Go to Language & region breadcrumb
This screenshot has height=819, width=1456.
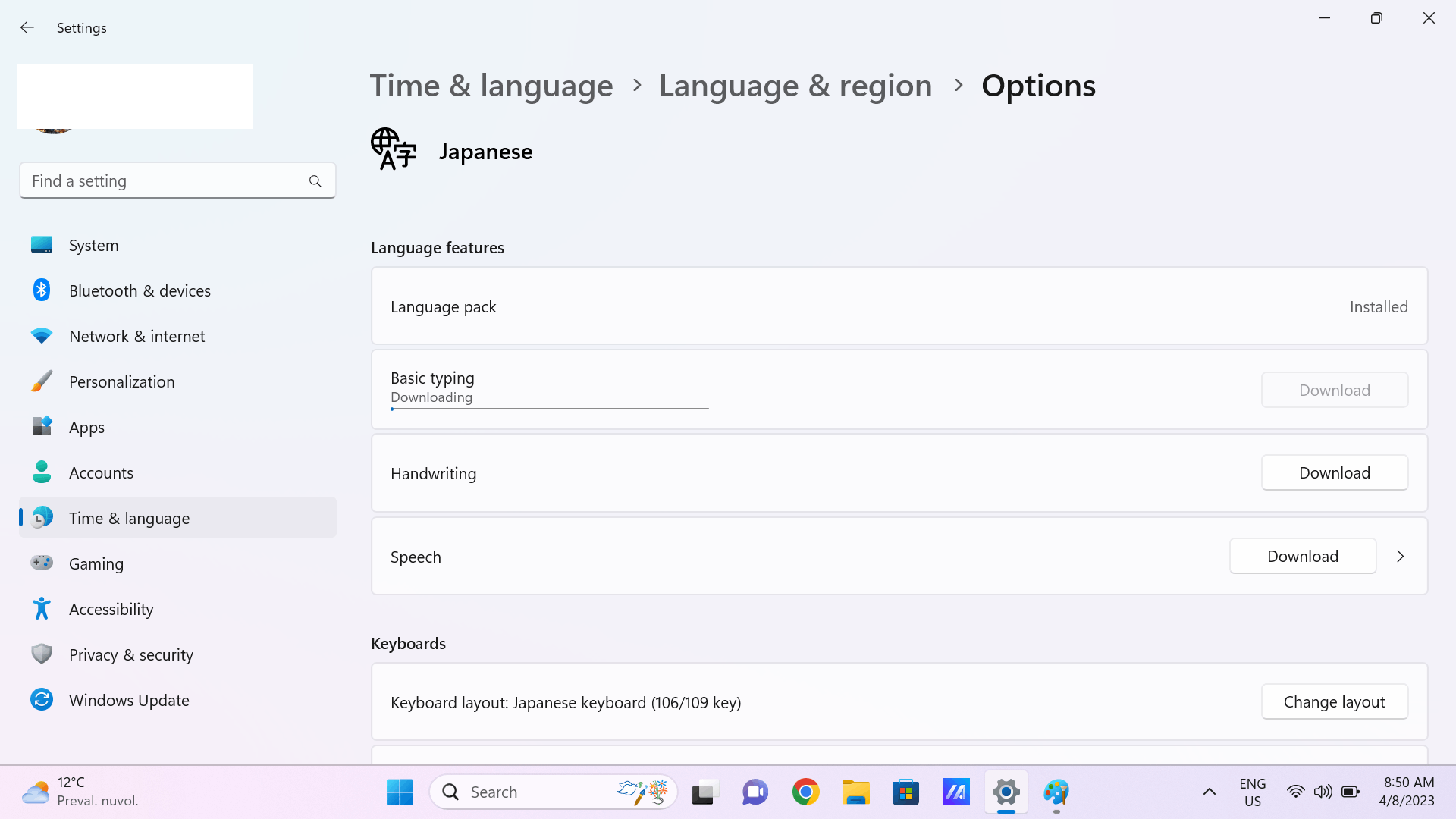tap(795, 86)
